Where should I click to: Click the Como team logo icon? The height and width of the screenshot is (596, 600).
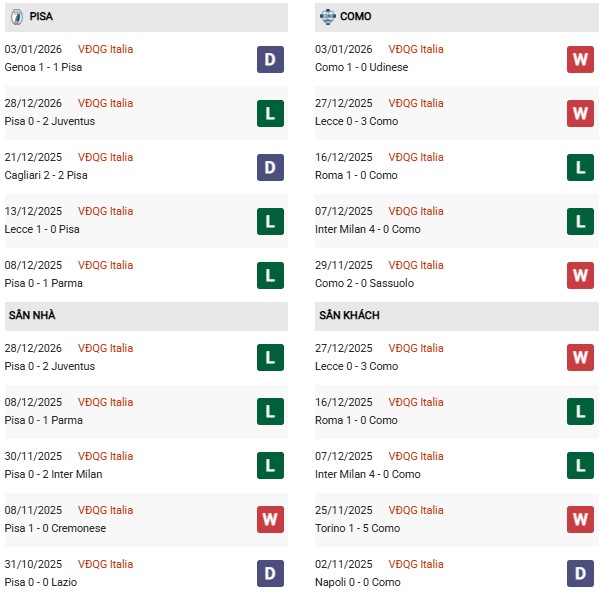click(x=327, y=17)
